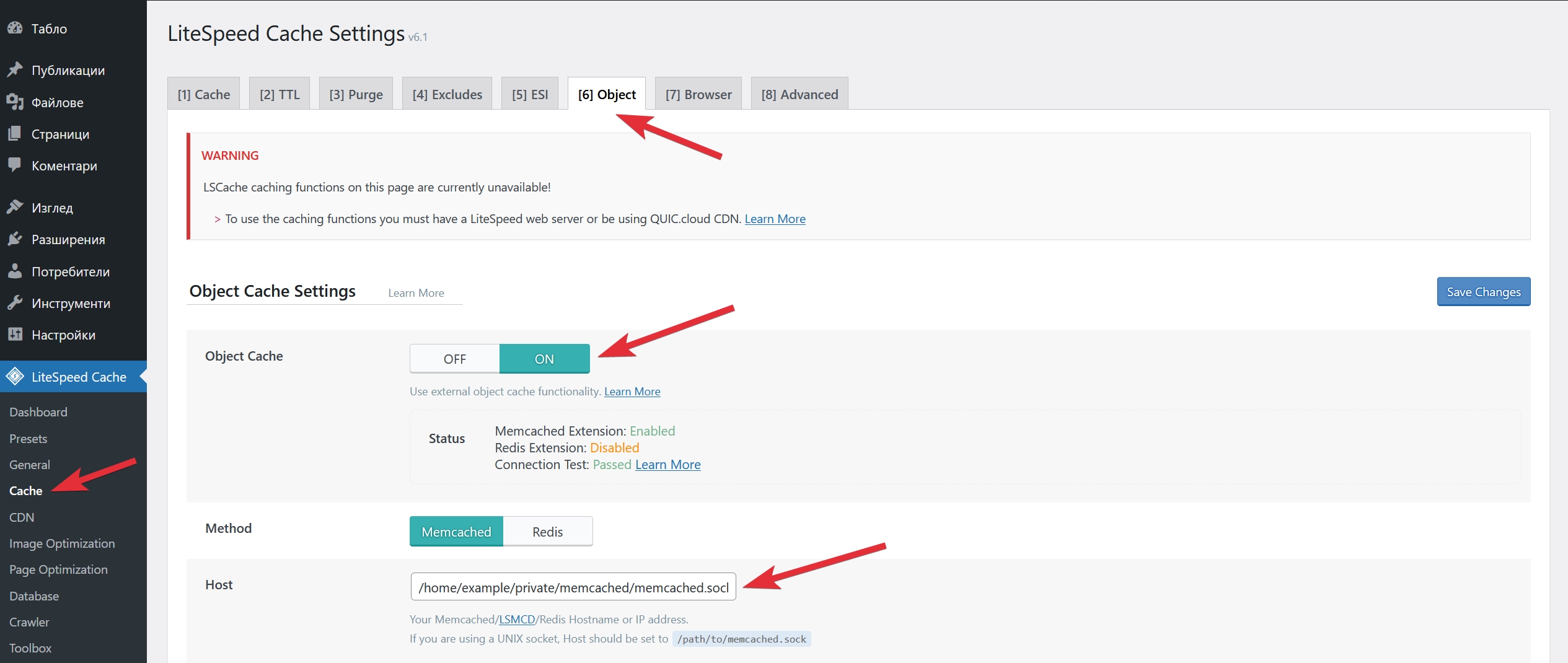
Task: Switch to the [1] Cache tab
Action: tap(203, 94)
